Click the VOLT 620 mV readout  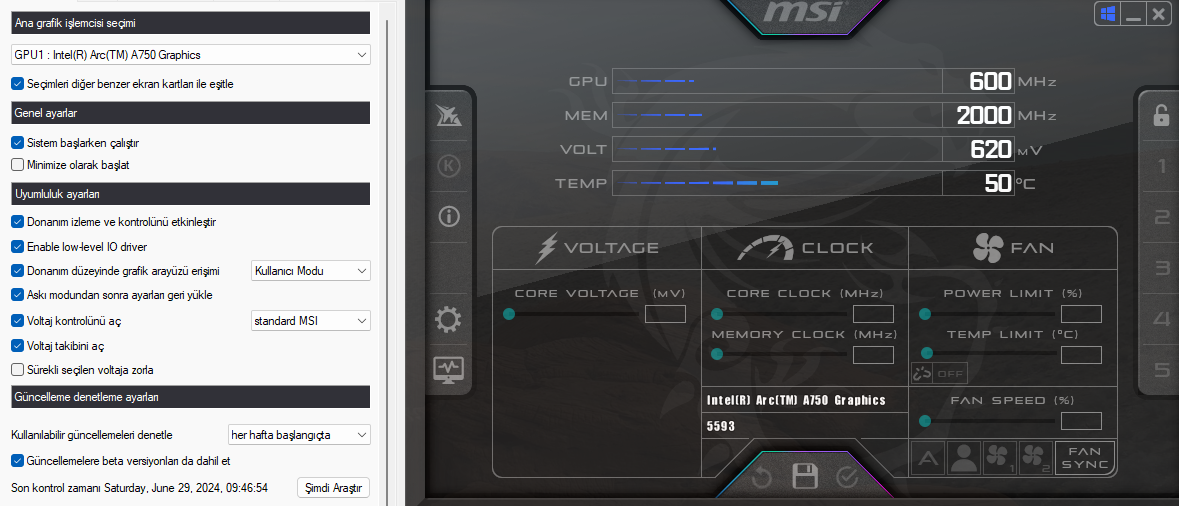[x=990, y=149]
